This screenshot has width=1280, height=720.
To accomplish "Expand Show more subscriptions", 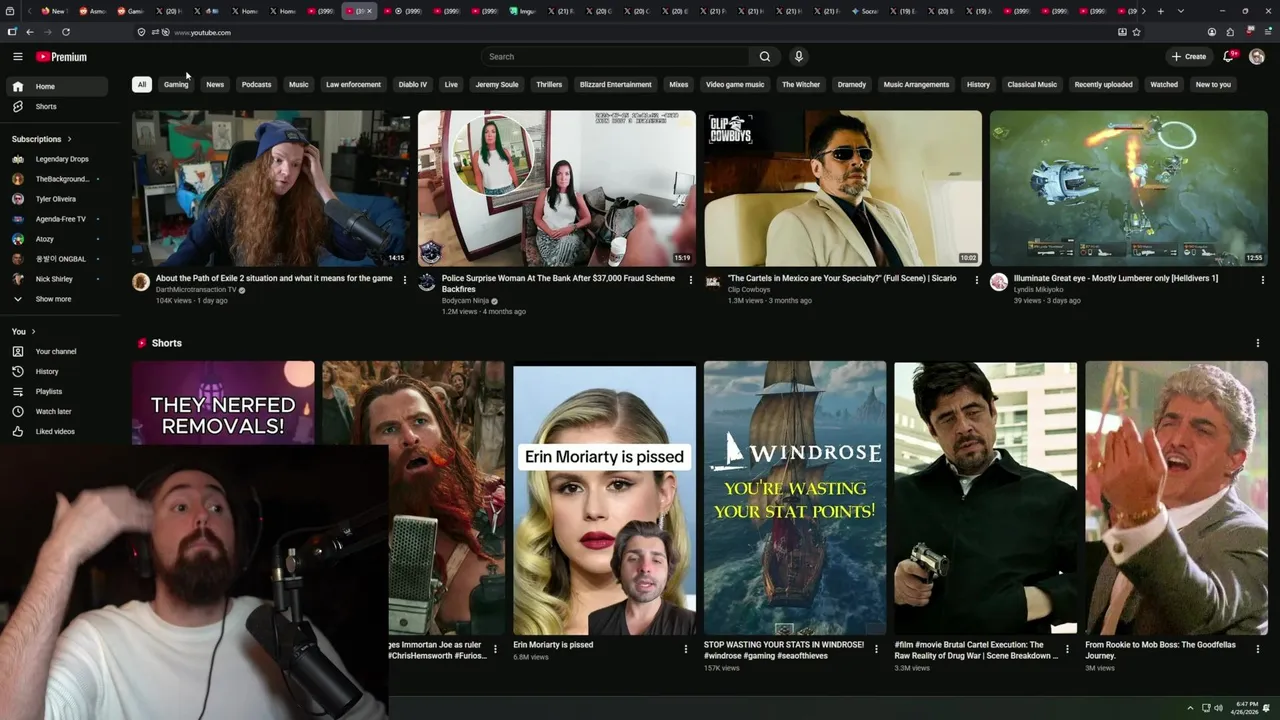I will [56, 299].
